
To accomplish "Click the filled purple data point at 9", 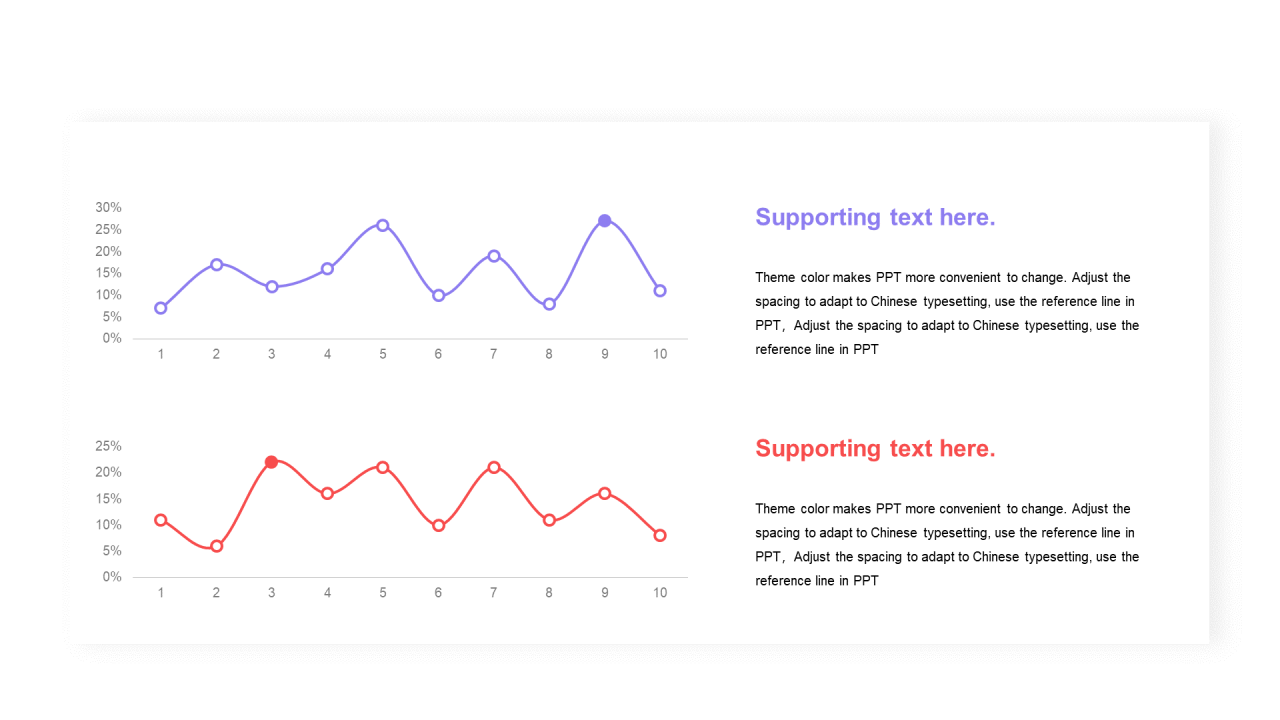I will tap(604, 221).
